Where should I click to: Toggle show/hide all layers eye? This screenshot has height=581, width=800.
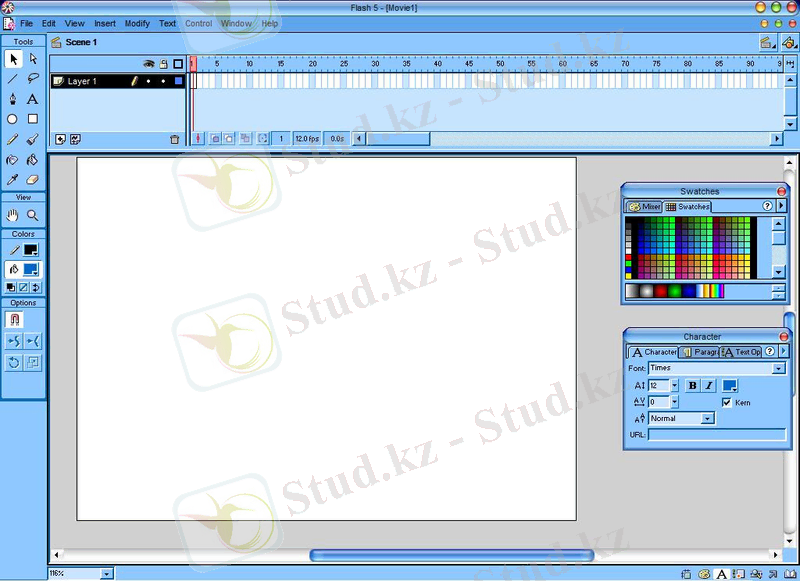(x=148, y=64)
